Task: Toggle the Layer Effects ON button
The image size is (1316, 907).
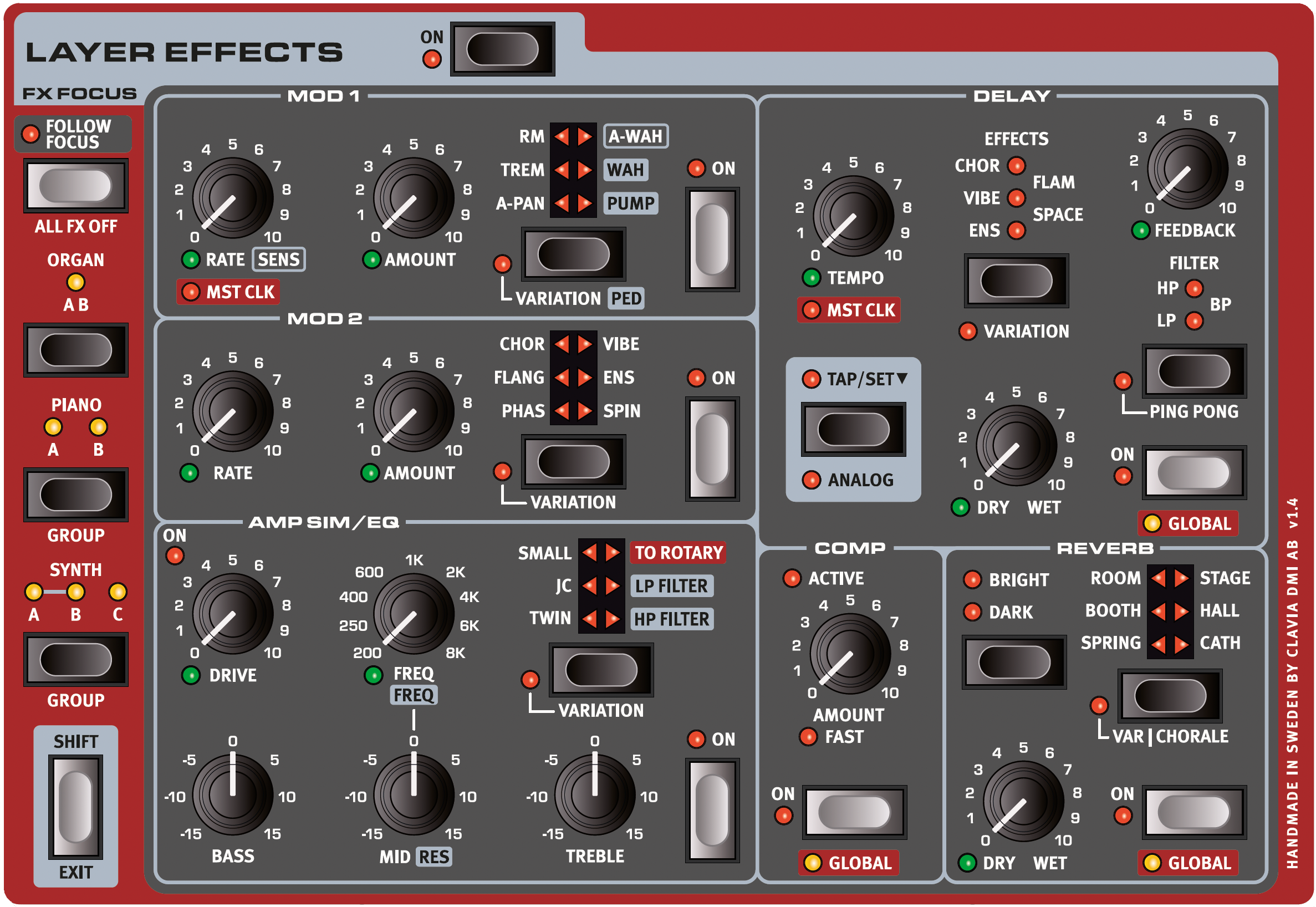Action: pyautogui.click(x=502, y=49)
